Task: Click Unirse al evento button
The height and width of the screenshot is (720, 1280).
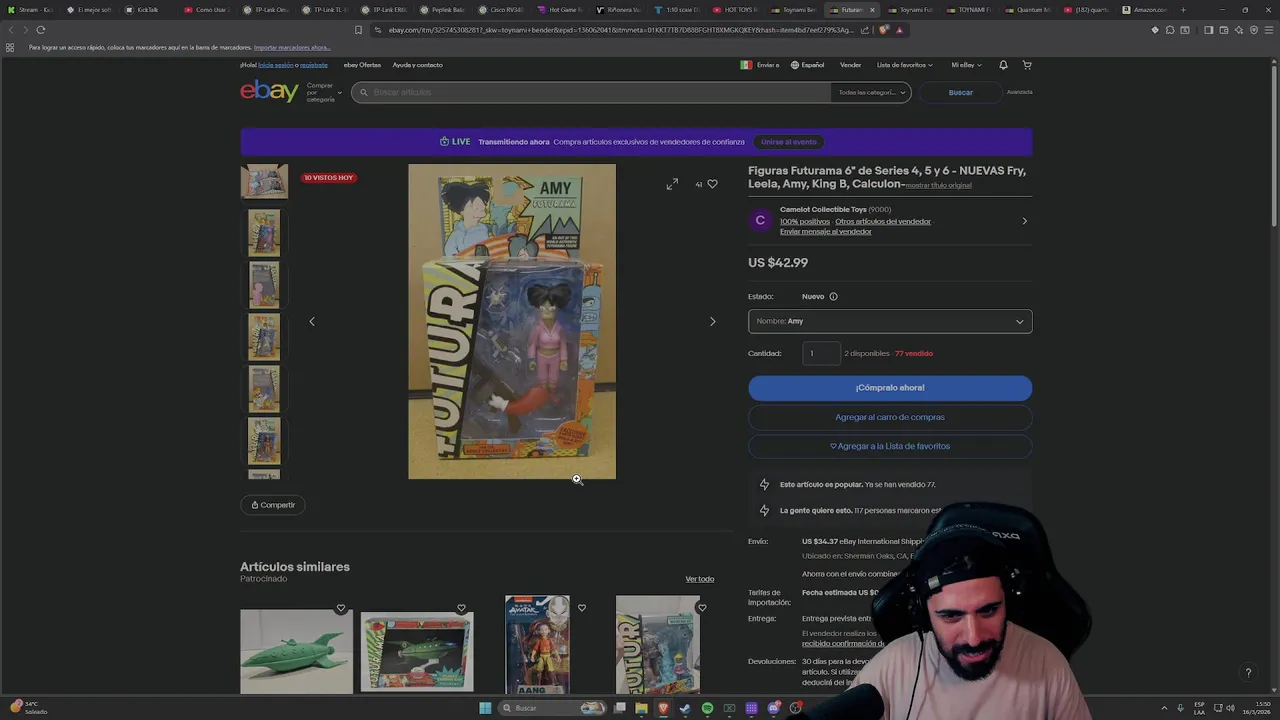Action: click(789, 142)
